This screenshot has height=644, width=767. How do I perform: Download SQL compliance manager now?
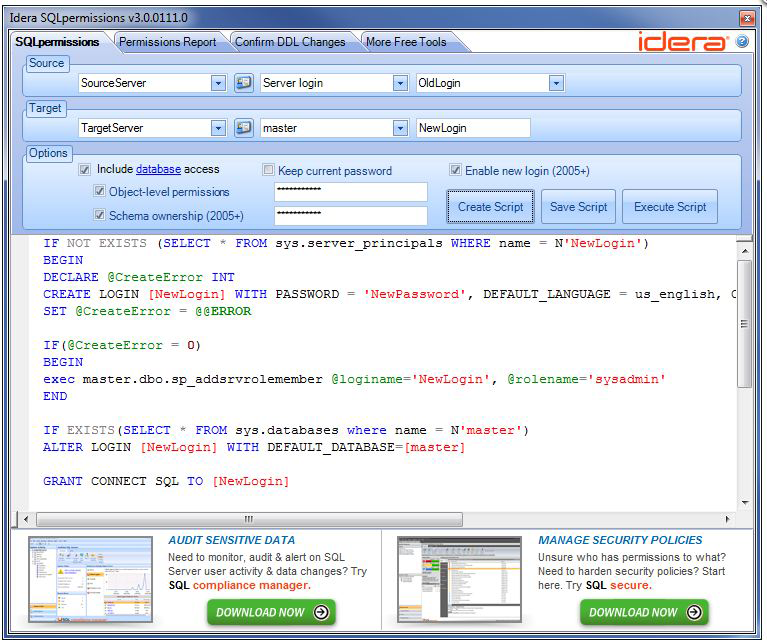click(271, 612)
